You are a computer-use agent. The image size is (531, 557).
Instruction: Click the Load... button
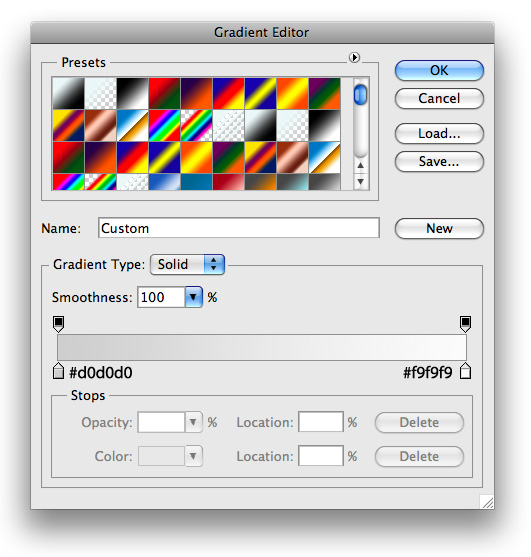439,134
